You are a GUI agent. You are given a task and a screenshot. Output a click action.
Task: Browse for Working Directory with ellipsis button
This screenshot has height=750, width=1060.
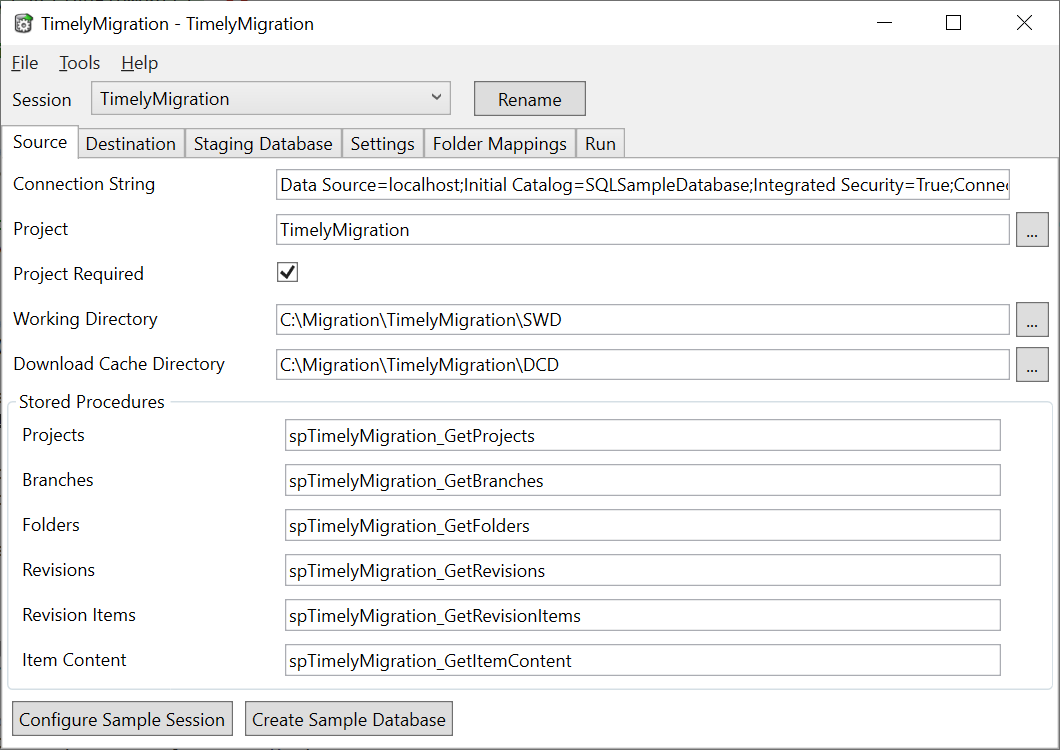[1032, 320]
